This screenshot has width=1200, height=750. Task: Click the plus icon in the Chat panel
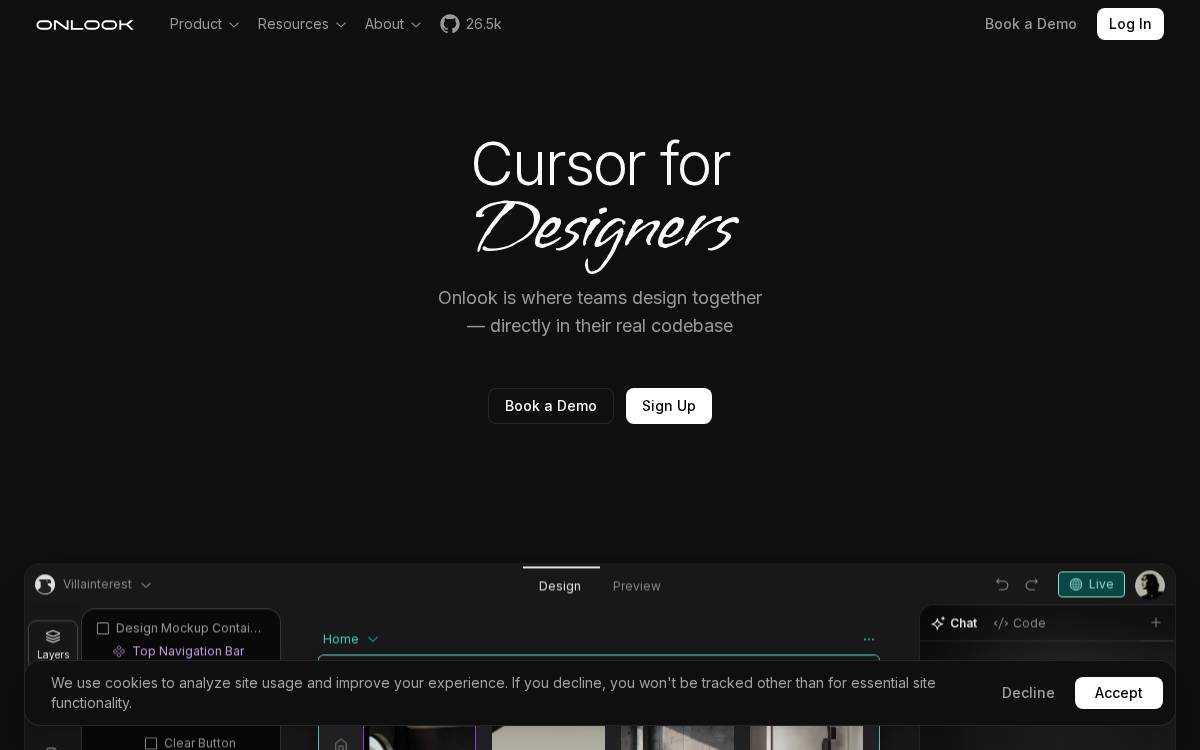(1156, 622)
